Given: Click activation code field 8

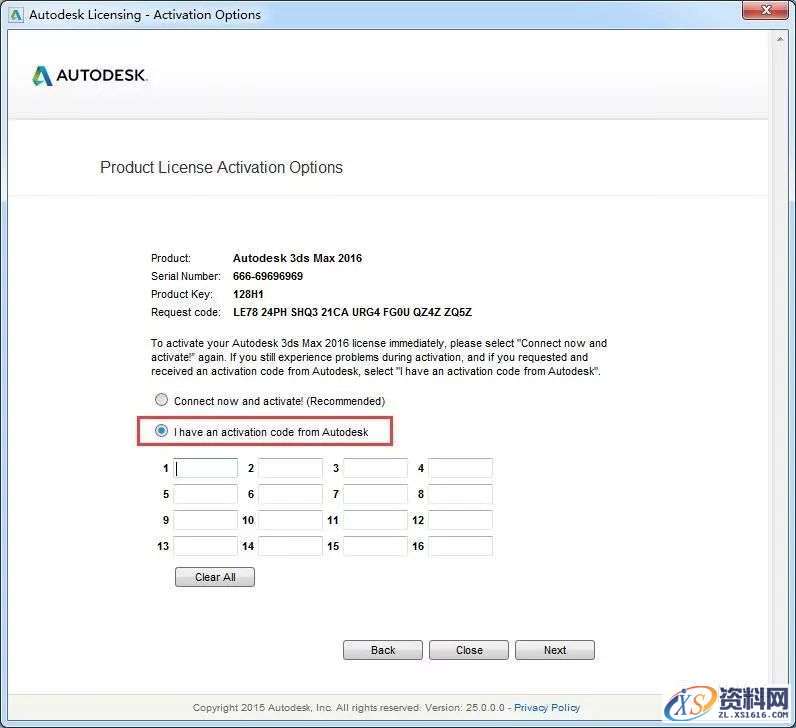Looking at the screenshot, I should (x=460, y=494).
